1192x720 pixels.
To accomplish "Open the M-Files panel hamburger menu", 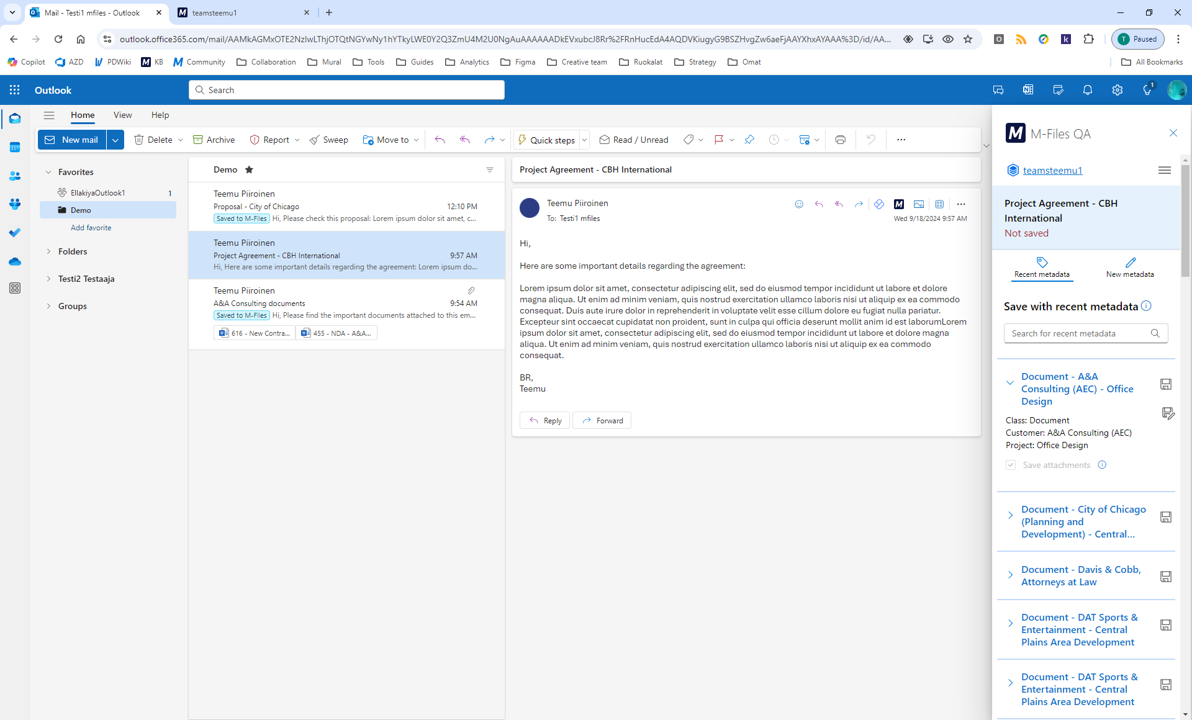I will click(1164, 170).
